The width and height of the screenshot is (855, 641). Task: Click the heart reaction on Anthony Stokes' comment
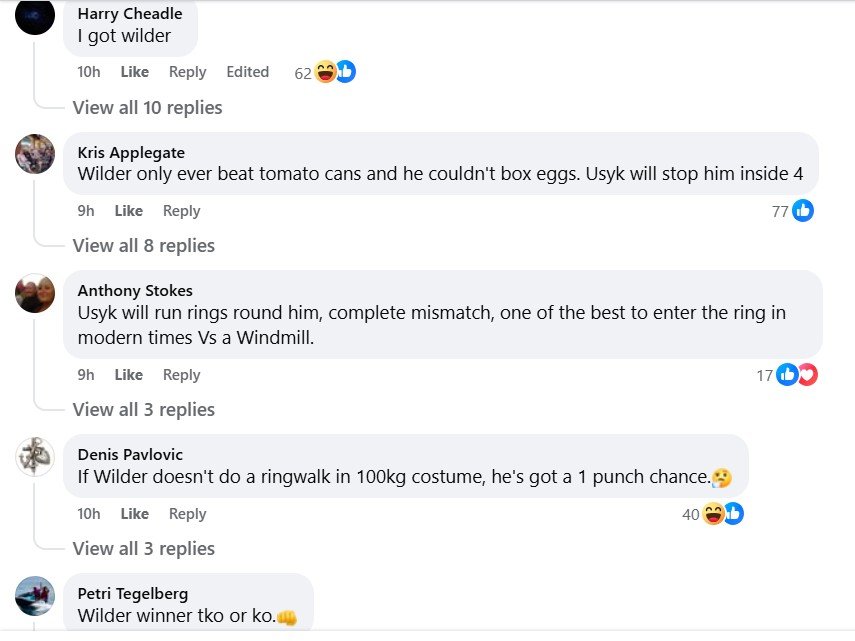point(806,375)
